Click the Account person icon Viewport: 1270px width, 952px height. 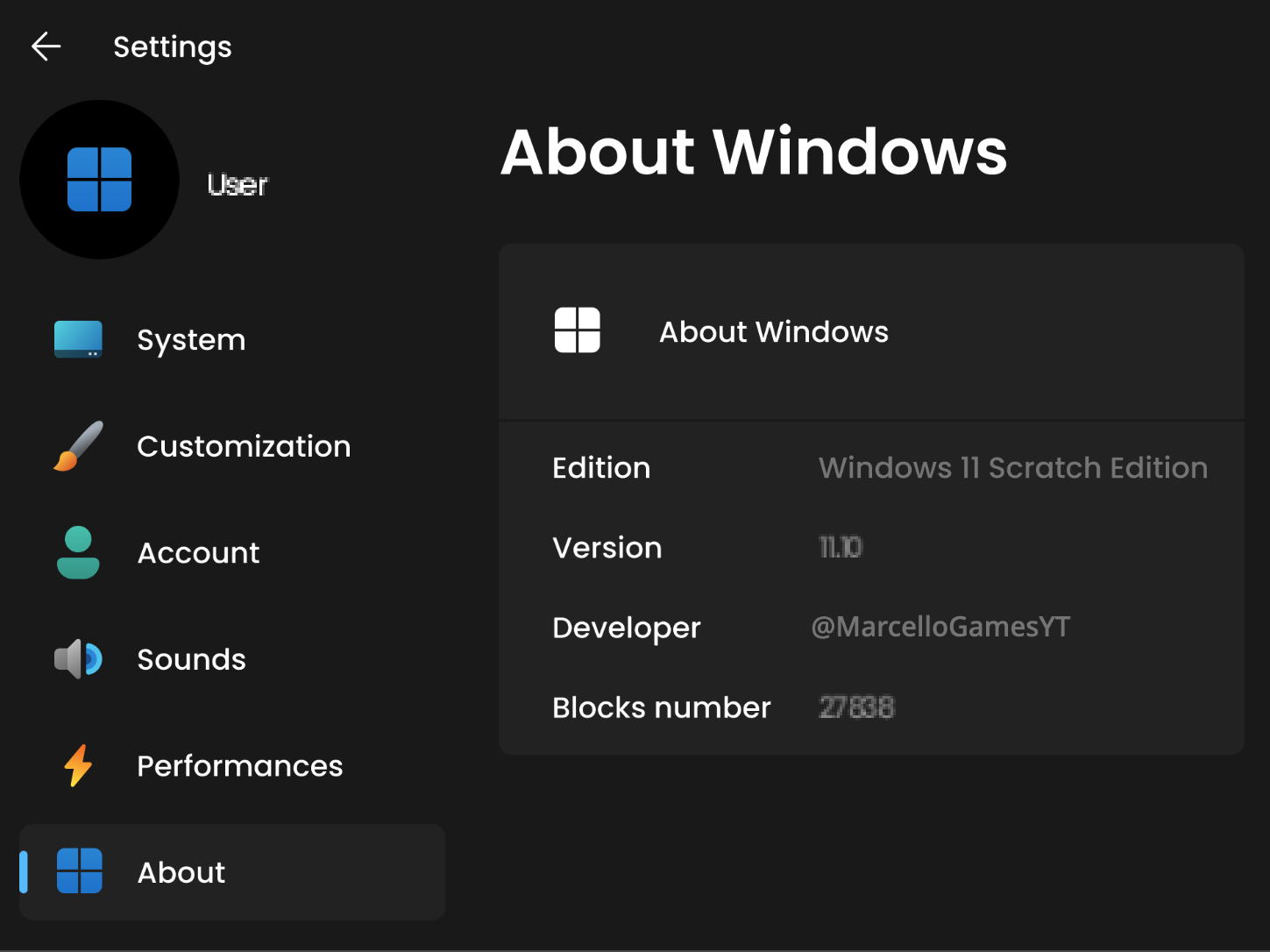(x=78, y=552)
